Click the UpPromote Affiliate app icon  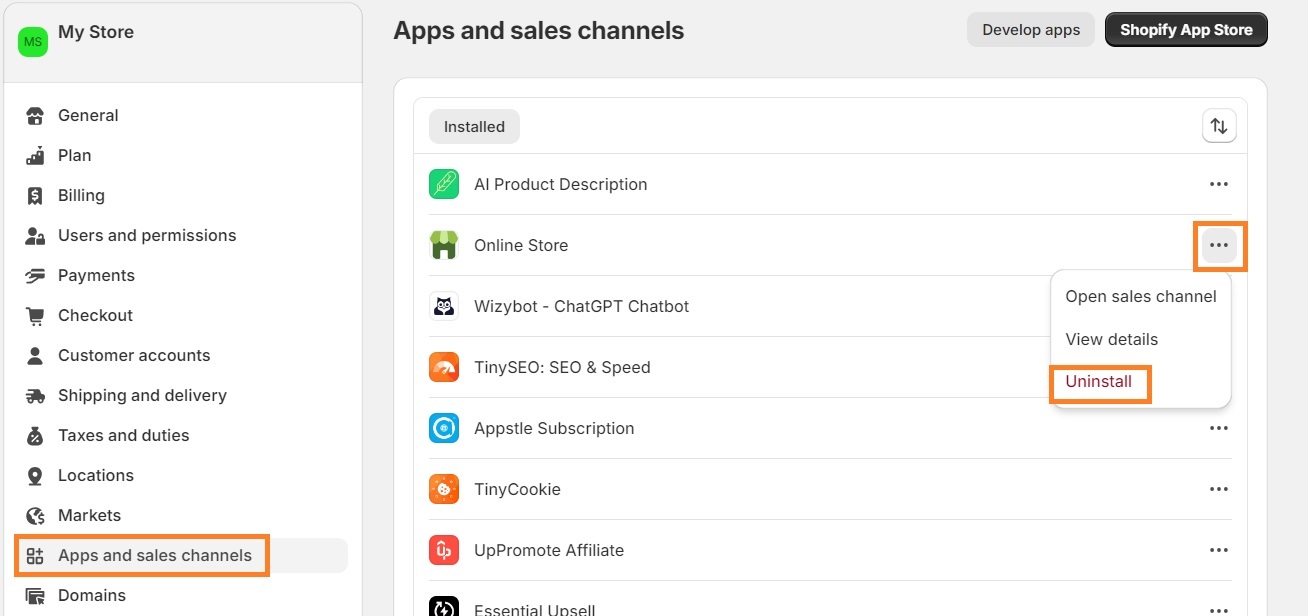[443, 550]
